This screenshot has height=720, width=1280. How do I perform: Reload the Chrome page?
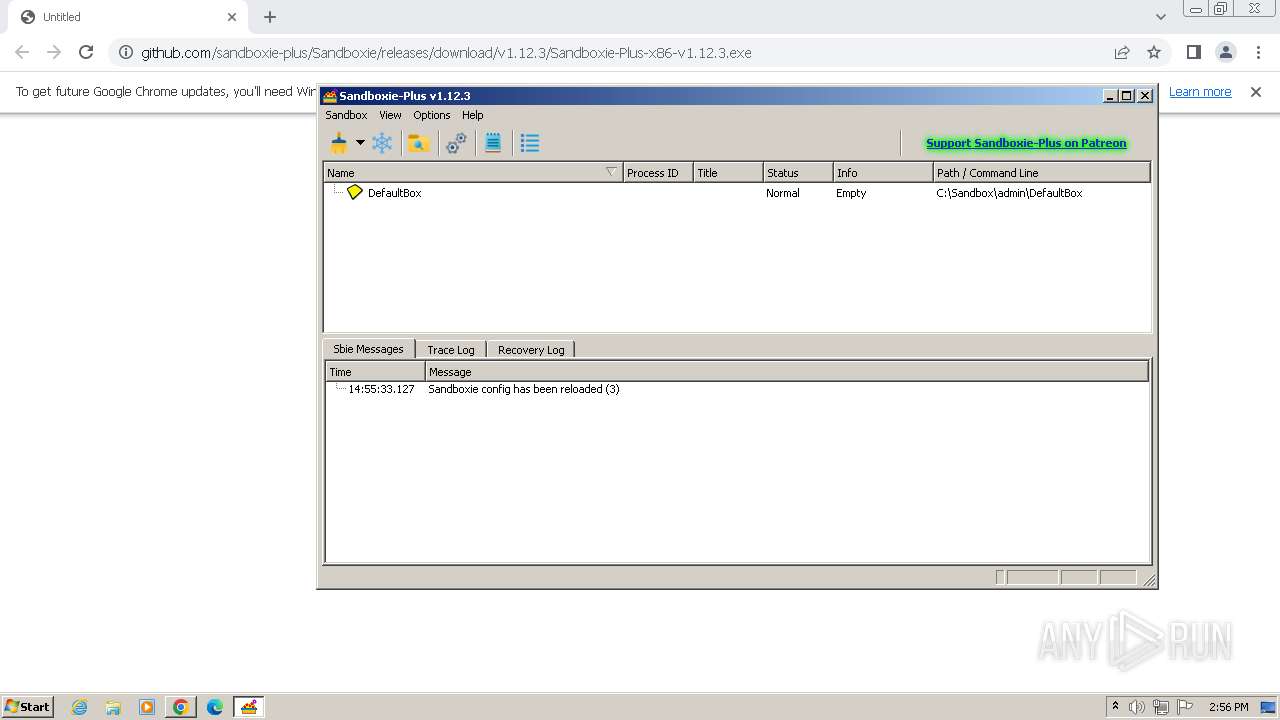coord(86,52)
